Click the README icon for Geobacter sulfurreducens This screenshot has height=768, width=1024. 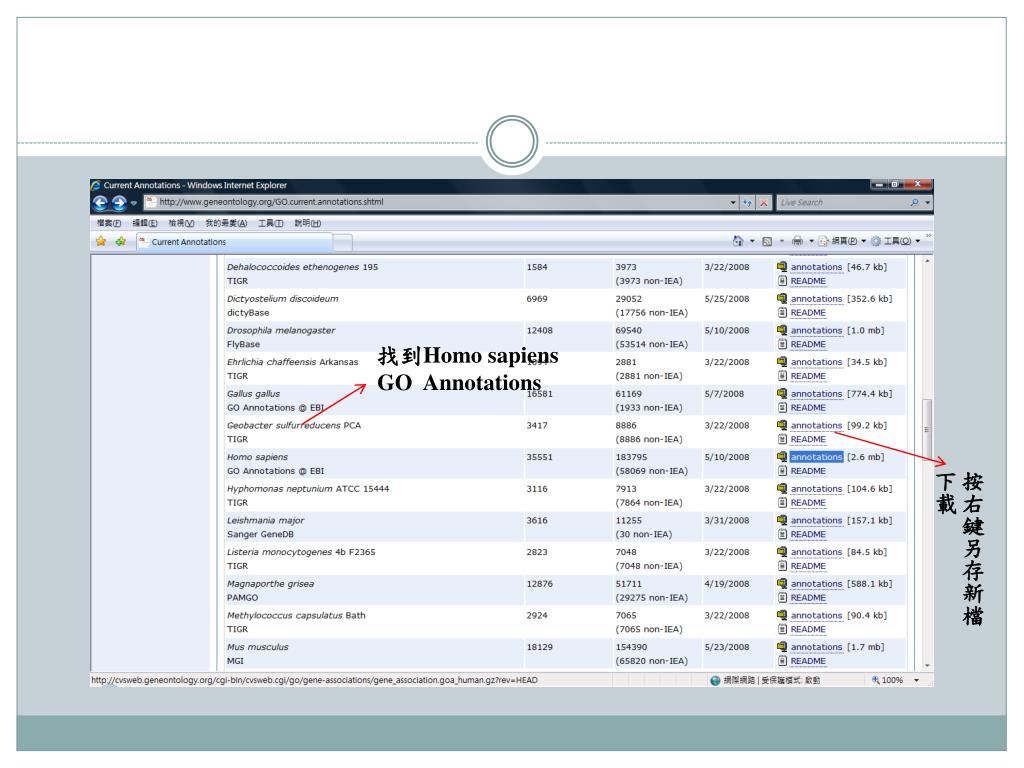[x=782, y=439]
